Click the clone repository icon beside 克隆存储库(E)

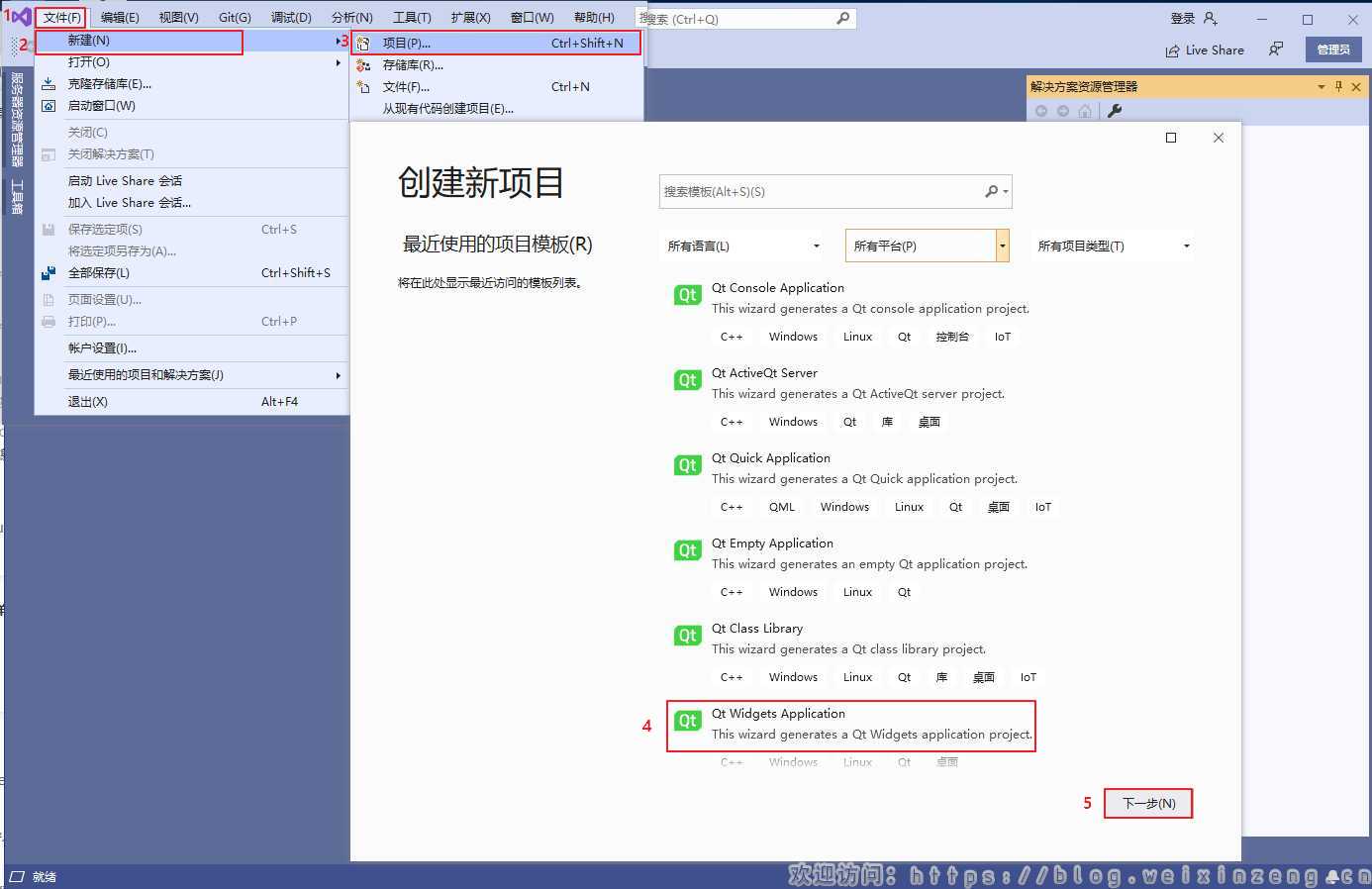point(49,84)
